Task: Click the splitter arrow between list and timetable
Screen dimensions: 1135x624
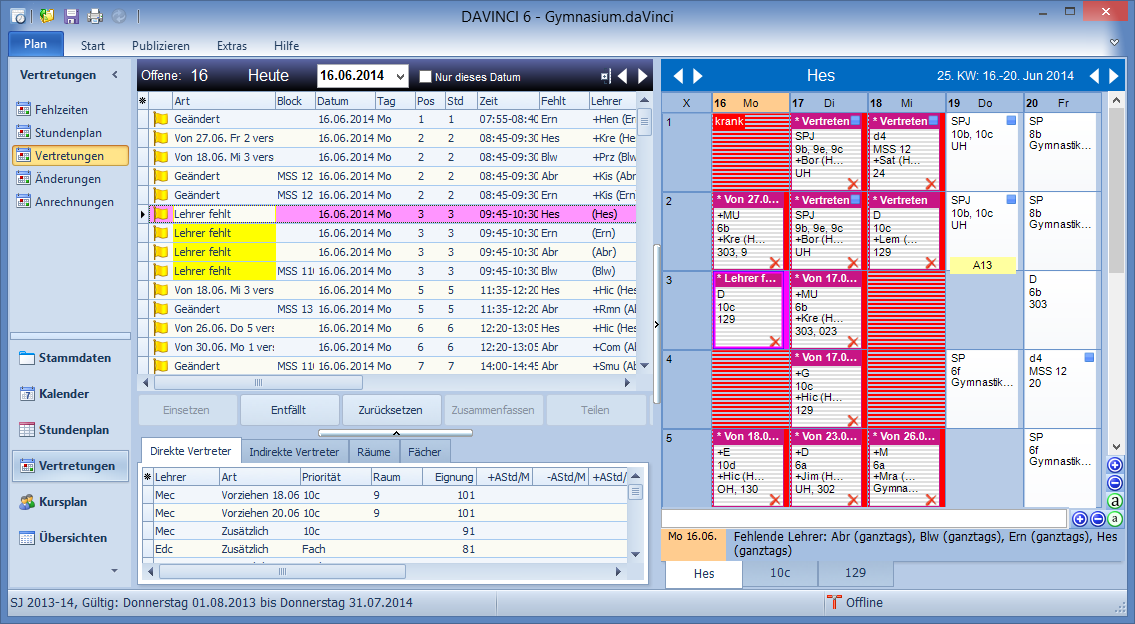Action: click(657, 324)
